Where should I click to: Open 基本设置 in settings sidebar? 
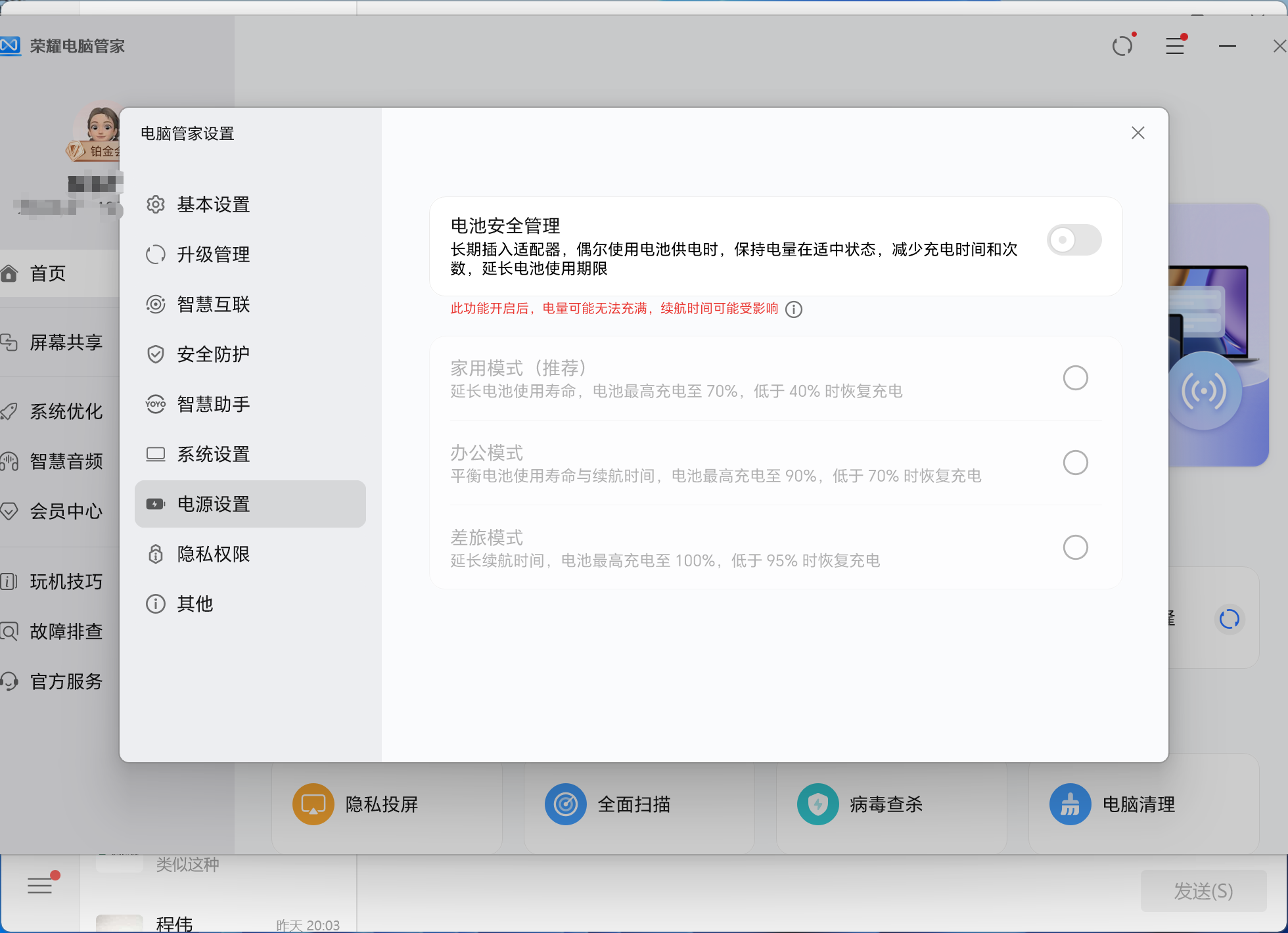213,204
